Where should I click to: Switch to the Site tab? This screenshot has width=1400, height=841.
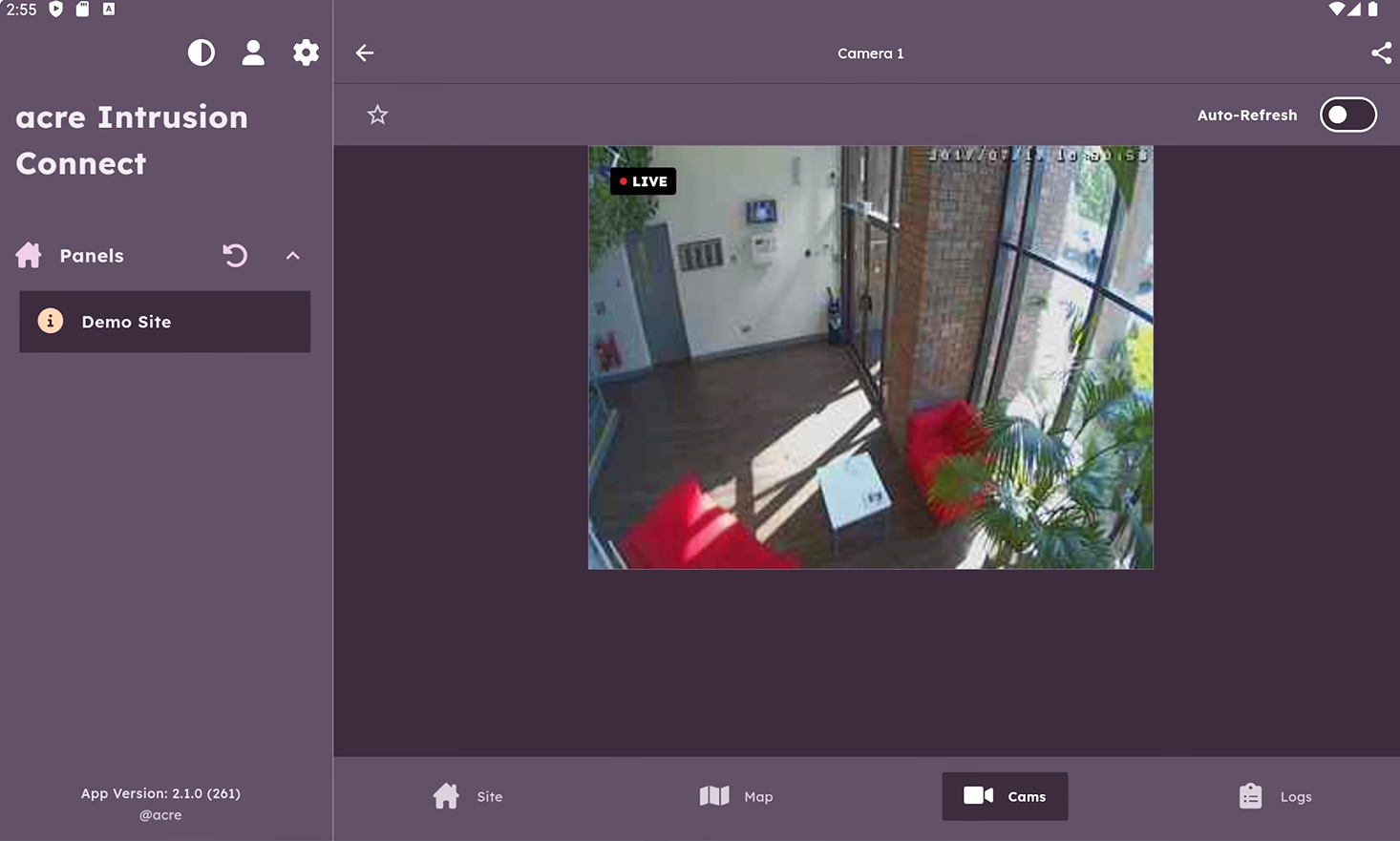pyautogui.click(x=468, y=796)
